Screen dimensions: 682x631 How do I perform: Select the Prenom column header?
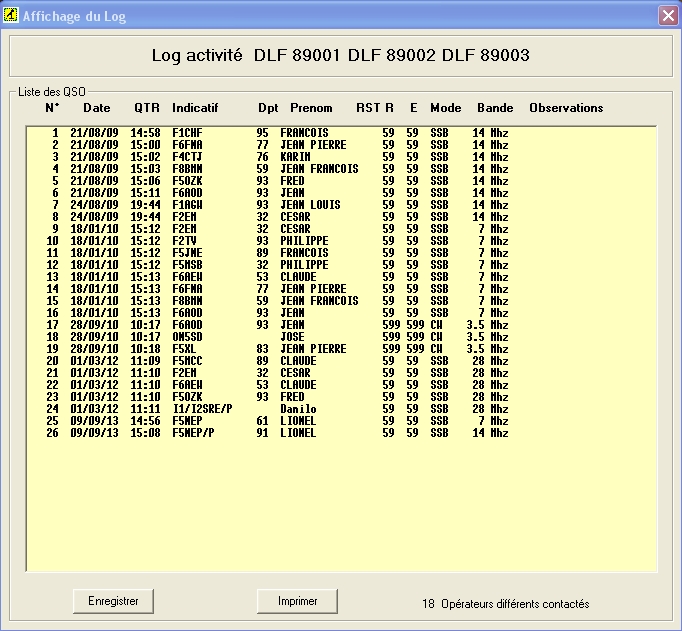point(311,107)
